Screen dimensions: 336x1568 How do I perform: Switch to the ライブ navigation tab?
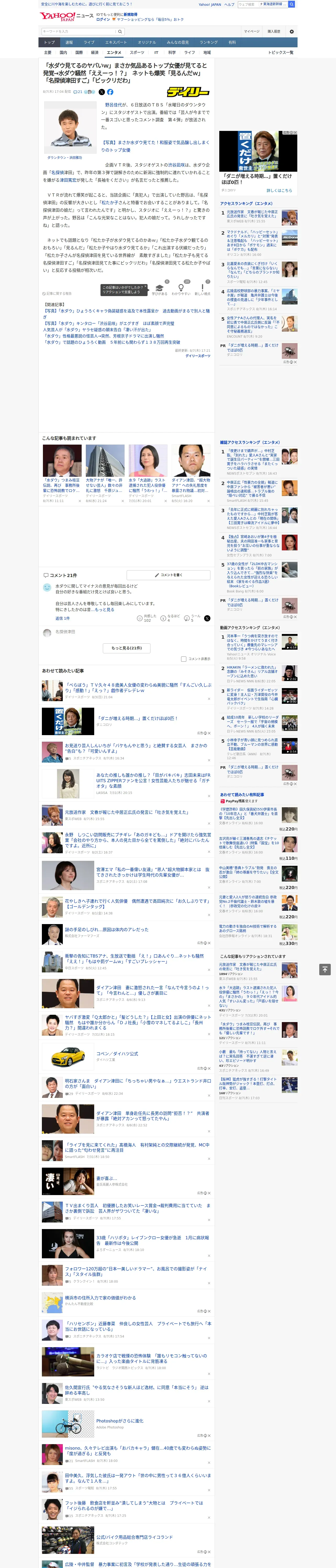pyautogui.click(x=89, y=43)
